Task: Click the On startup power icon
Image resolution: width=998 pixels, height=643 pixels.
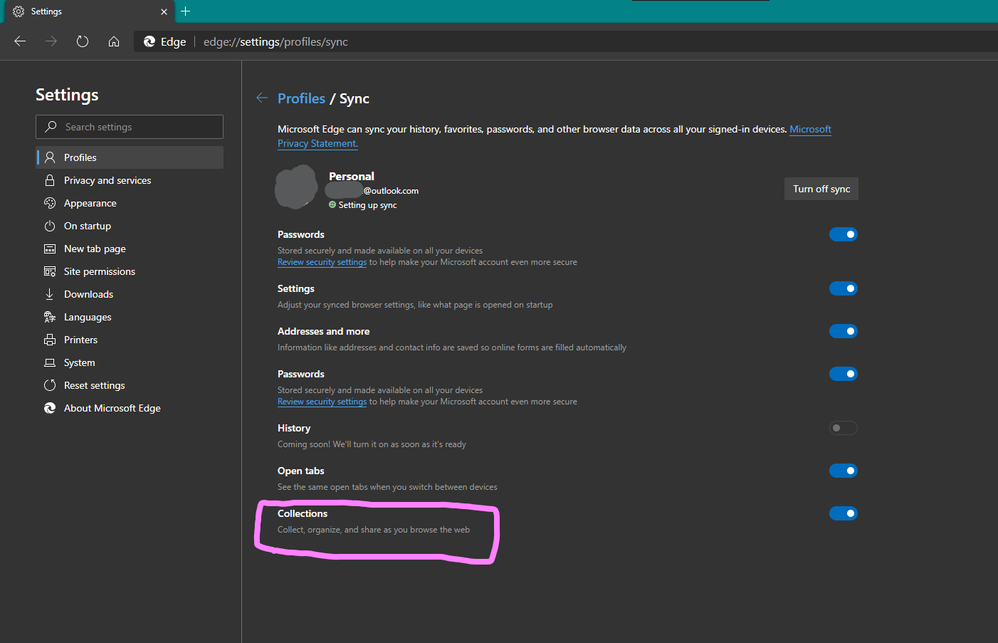Action: (x=50, y=226)
